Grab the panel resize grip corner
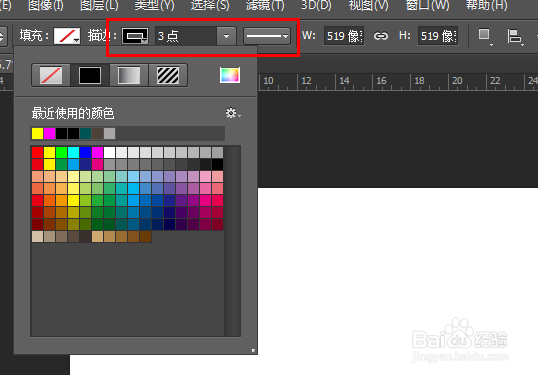This screenshot has height=375, width=538. tap(253, 350)
